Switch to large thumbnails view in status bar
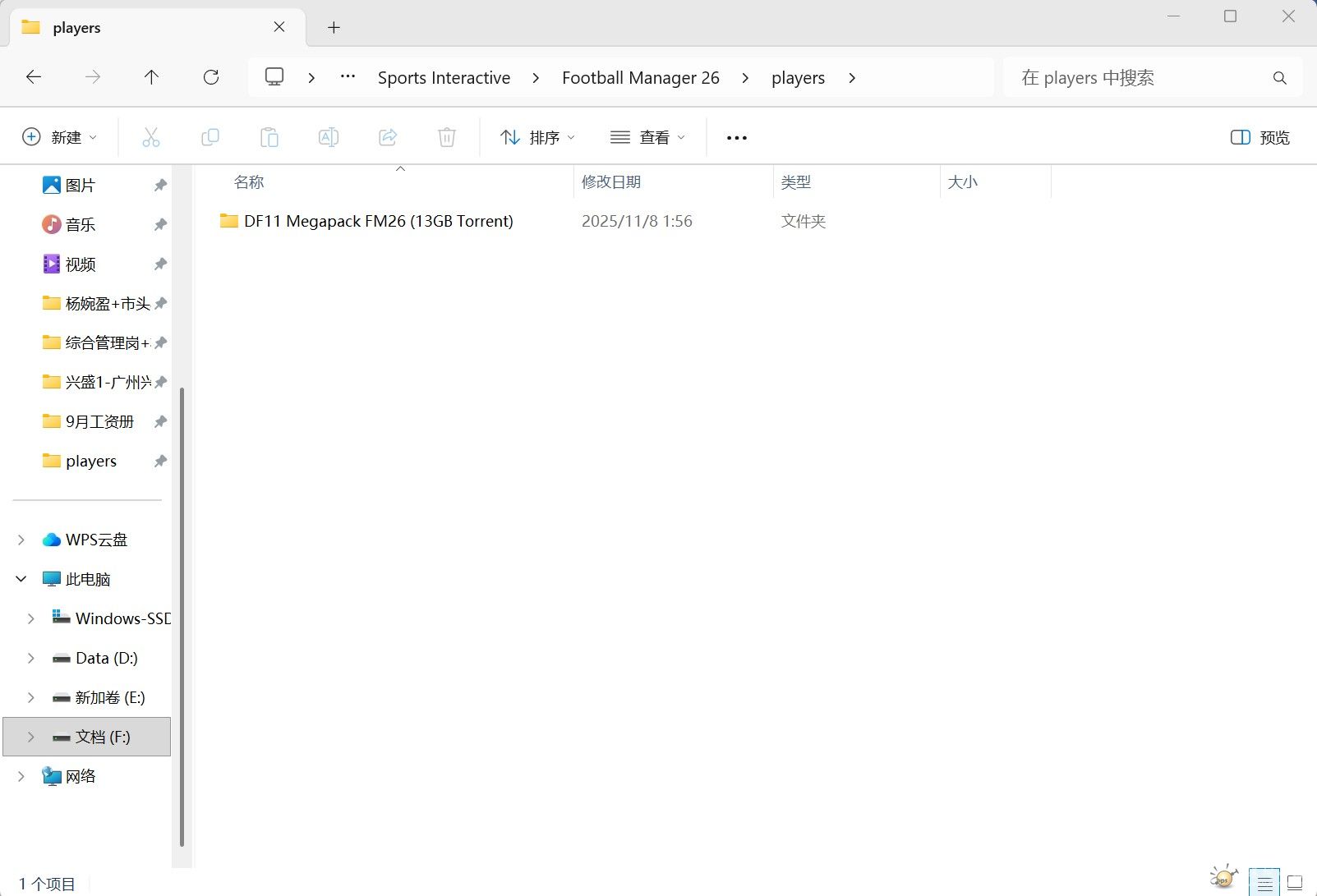1317x896 pixels. click(1295, 884)
